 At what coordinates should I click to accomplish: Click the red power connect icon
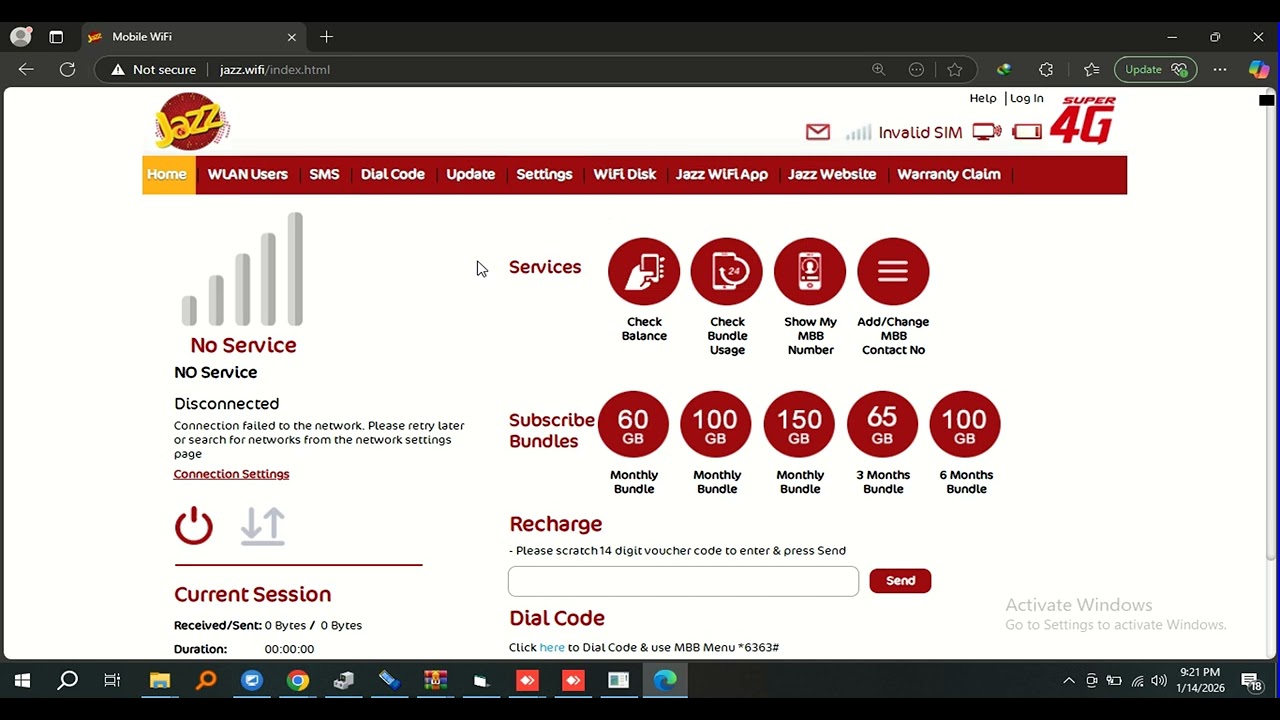(x=194, y=526)
